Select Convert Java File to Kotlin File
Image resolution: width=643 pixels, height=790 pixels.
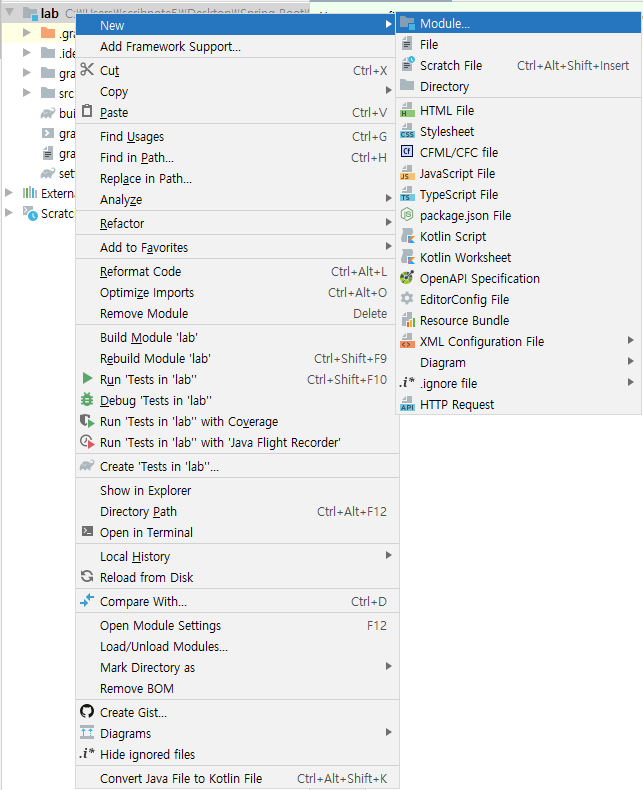pos(181,779)
